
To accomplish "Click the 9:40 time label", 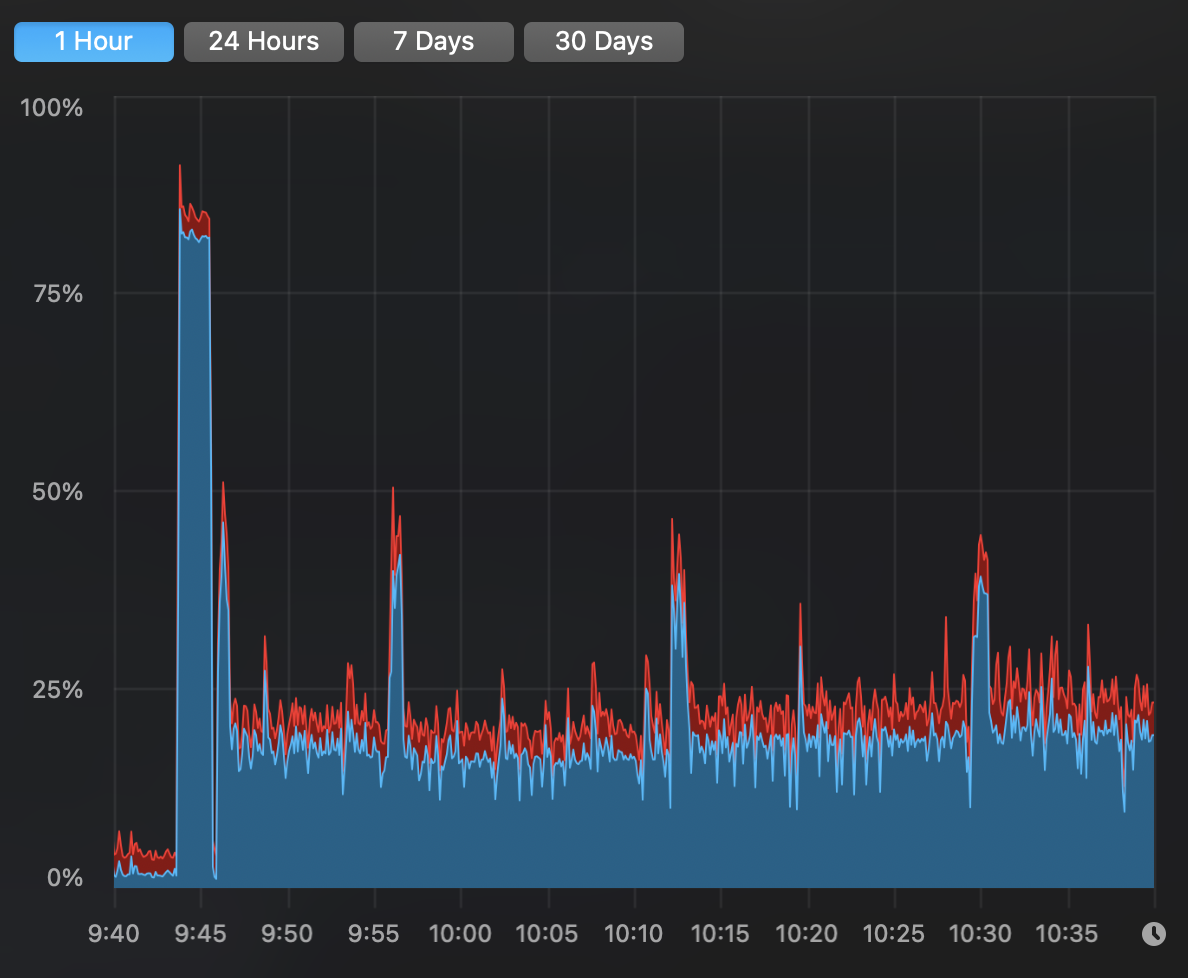I will click(x=114, y=933).
